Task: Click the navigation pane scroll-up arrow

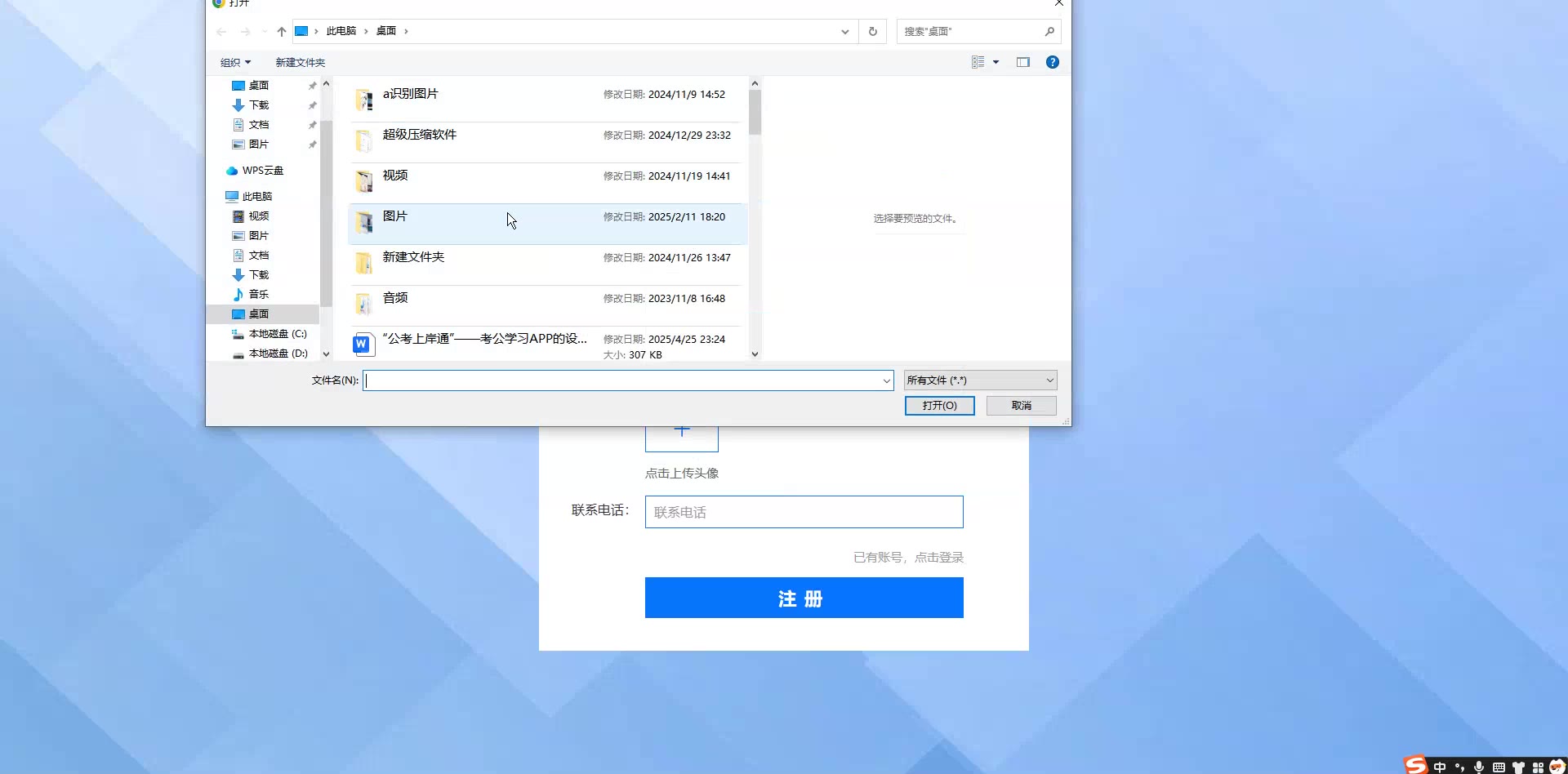Action: pos(326,83)
